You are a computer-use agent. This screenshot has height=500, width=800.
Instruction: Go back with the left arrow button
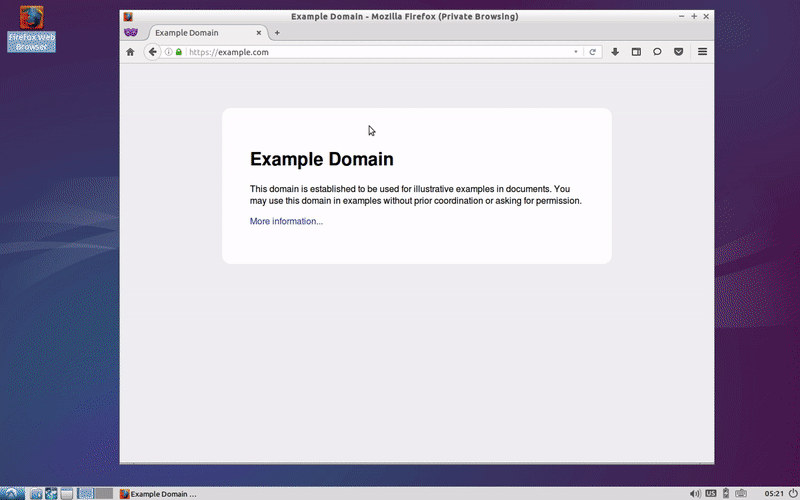coord(152,52)
